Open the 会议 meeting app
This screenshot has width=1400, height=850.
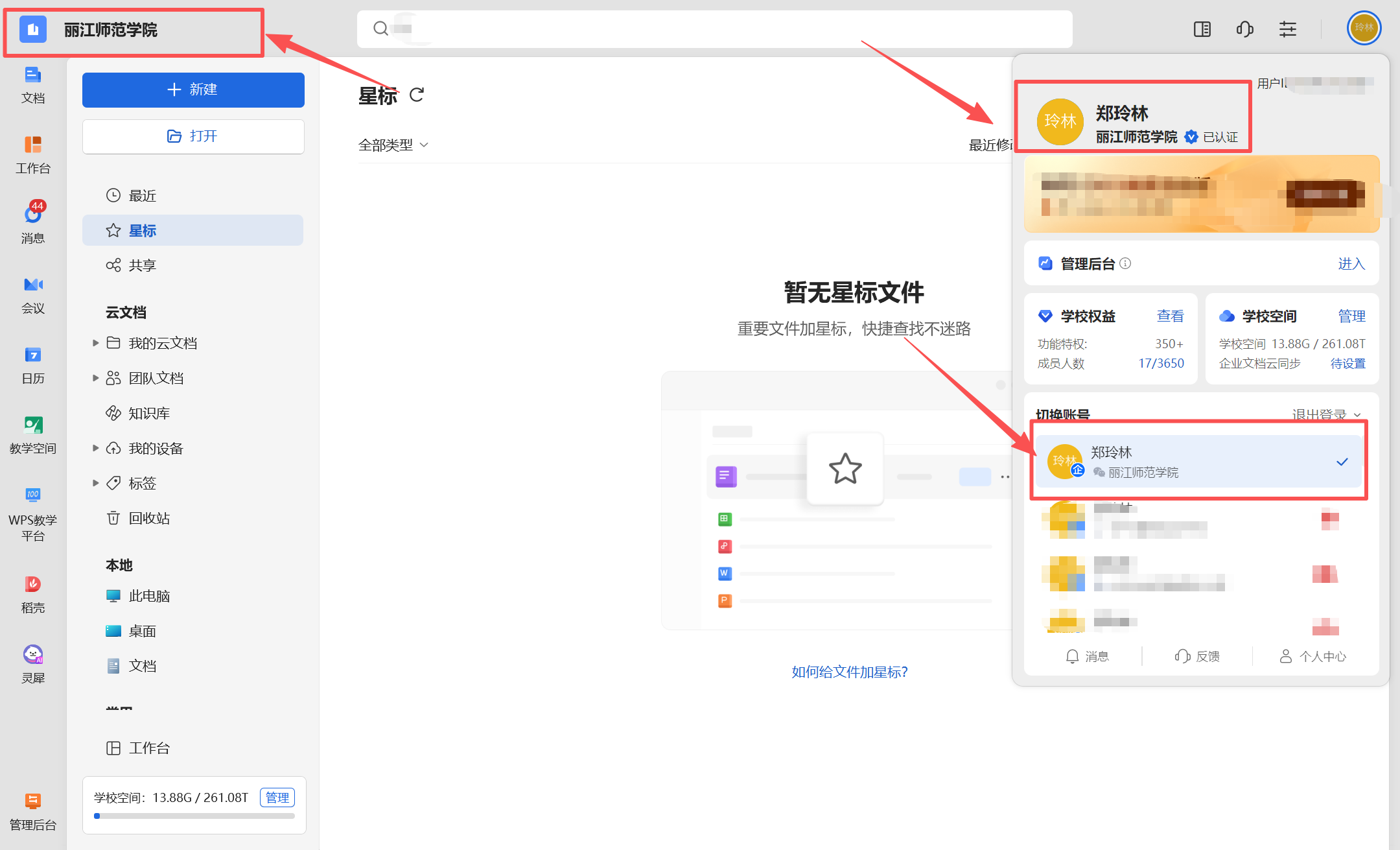pos(33,295)
